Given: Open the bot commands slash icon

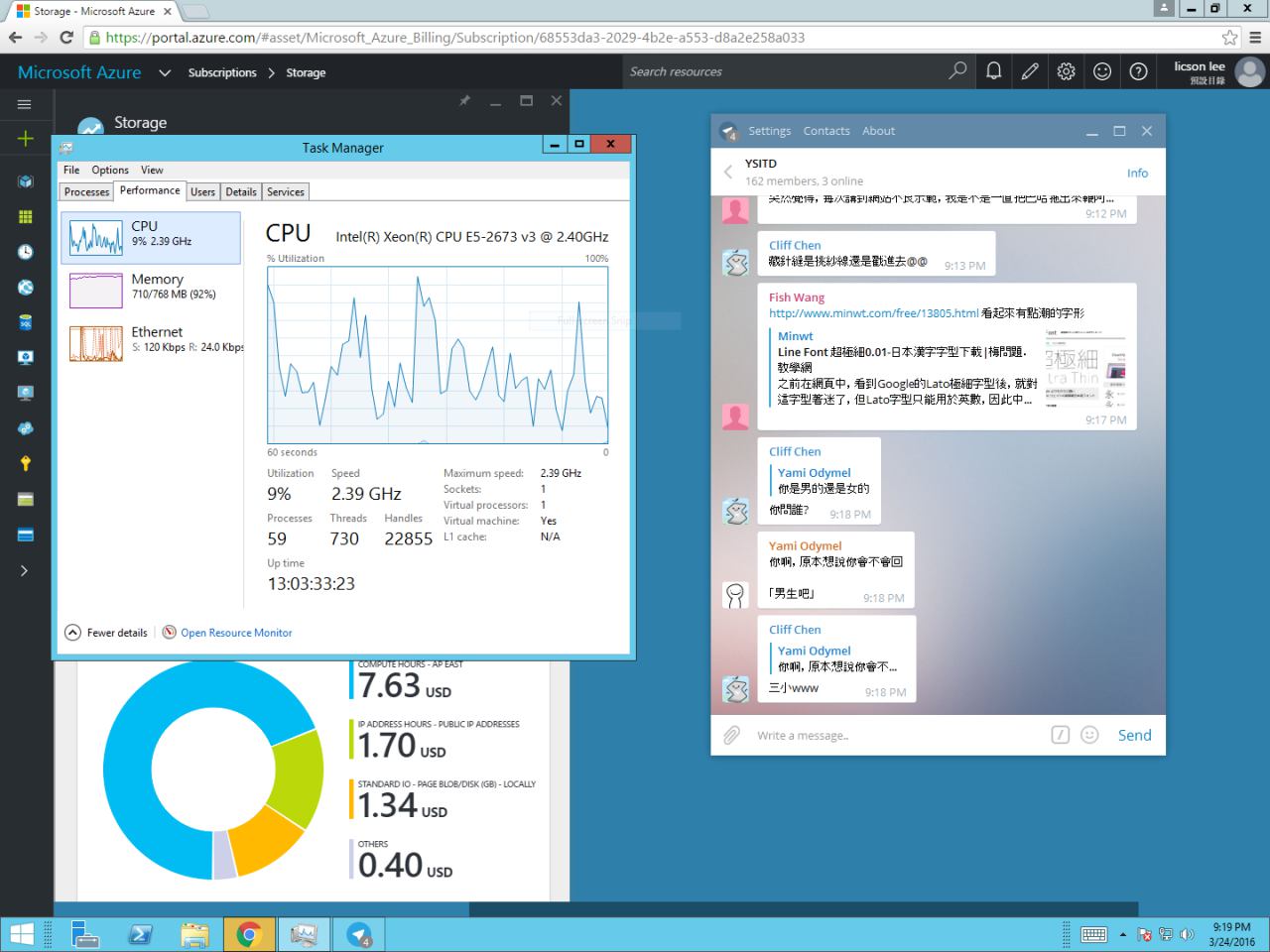Looking at the screenshot, I should 1060,735.
